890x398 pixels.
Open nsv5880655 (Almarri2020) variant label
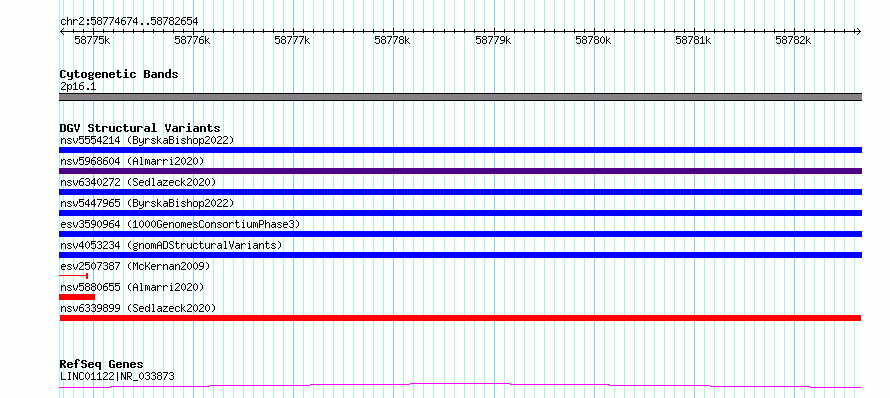pos(132,287)
